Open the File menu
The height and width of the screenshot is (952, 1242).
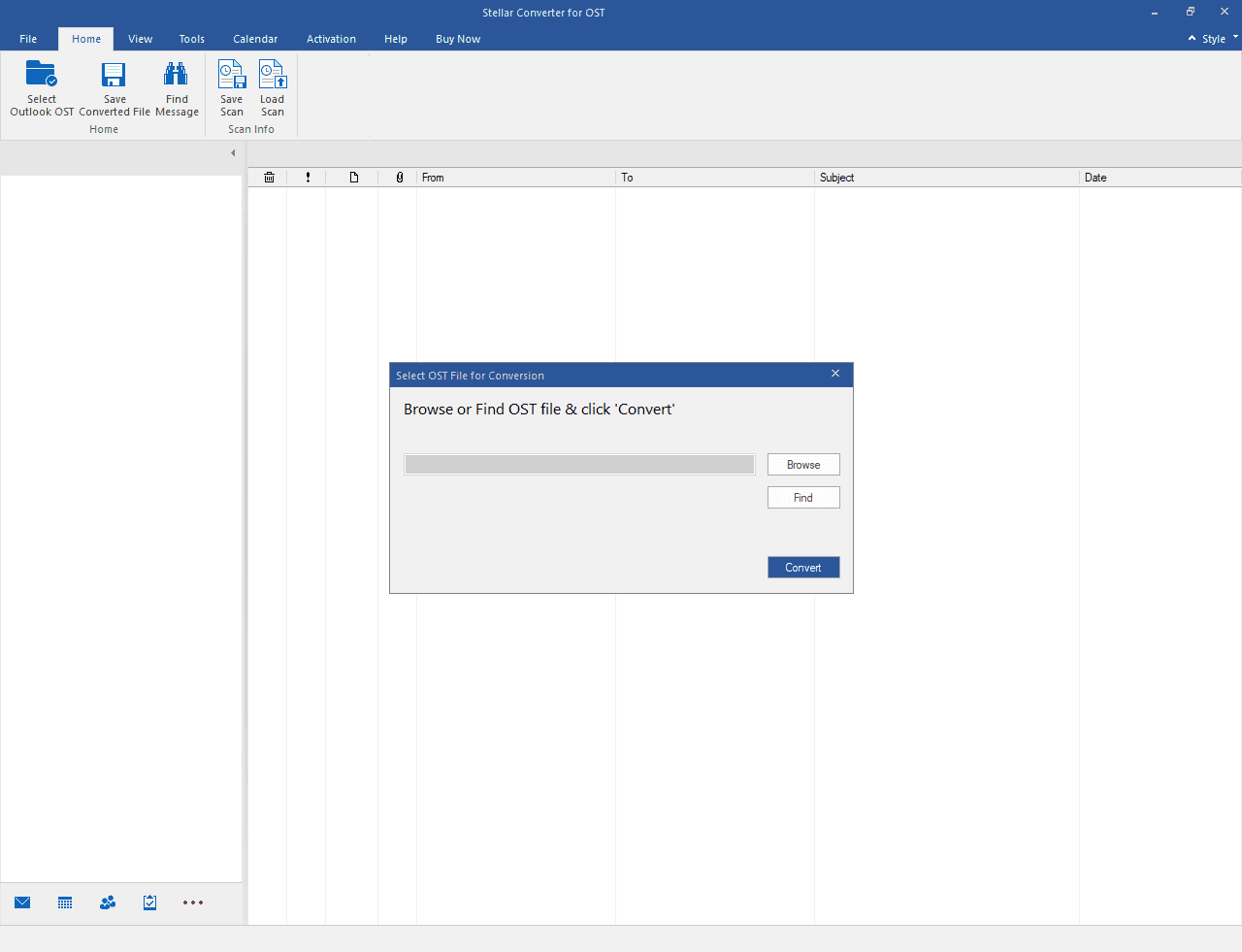coord(28,39)
